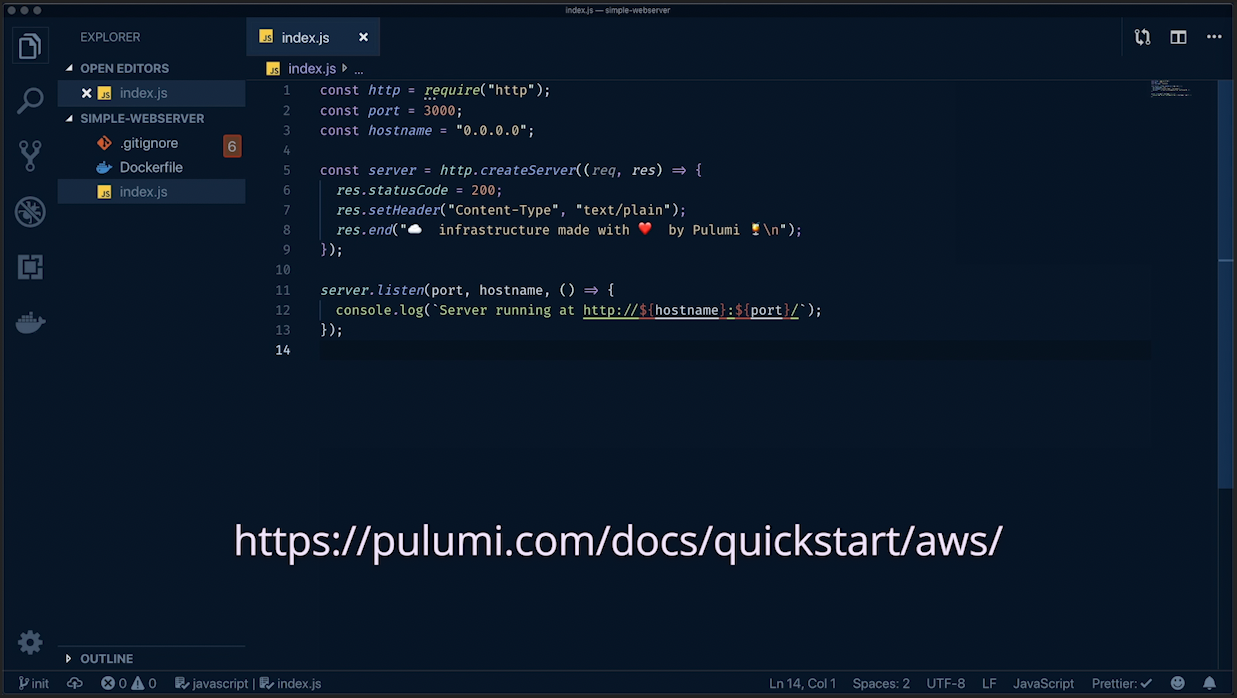Click line number 5 in gutter
The height and width of the screenshot is (698, 1237).
point(286,170)
